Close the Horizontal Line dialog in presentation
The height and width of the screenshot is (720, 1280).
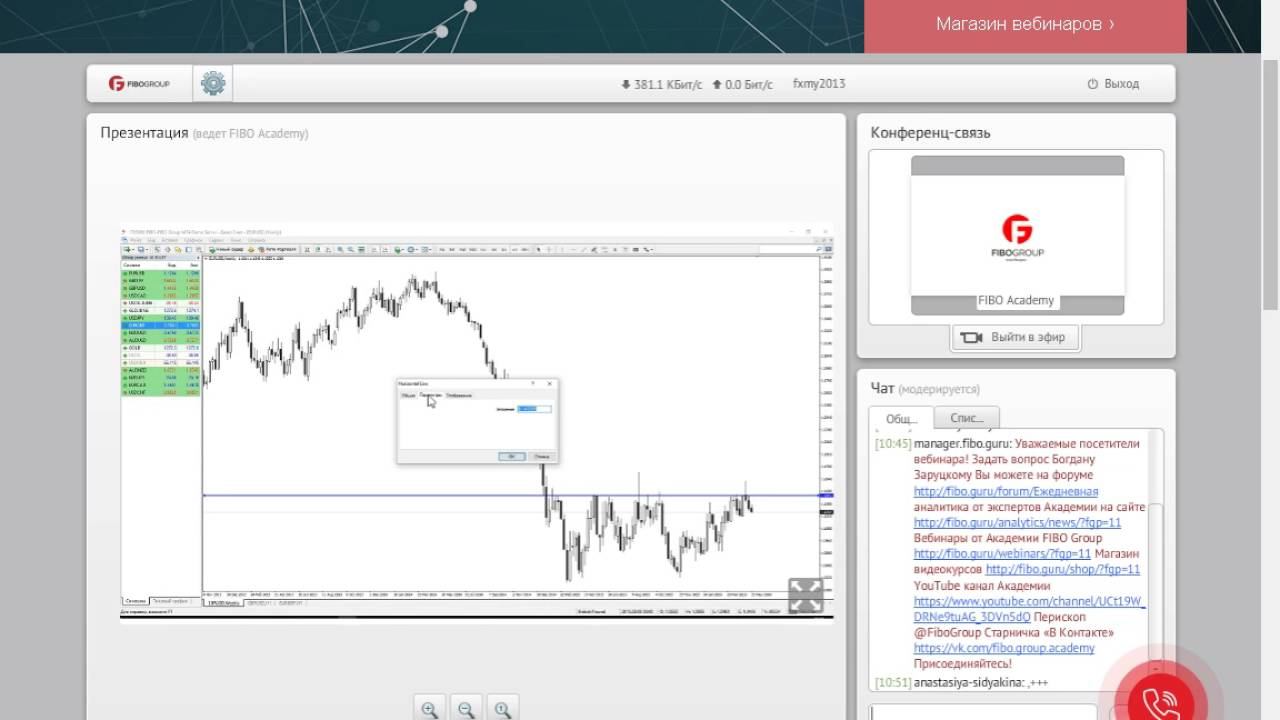click(550, 383)
